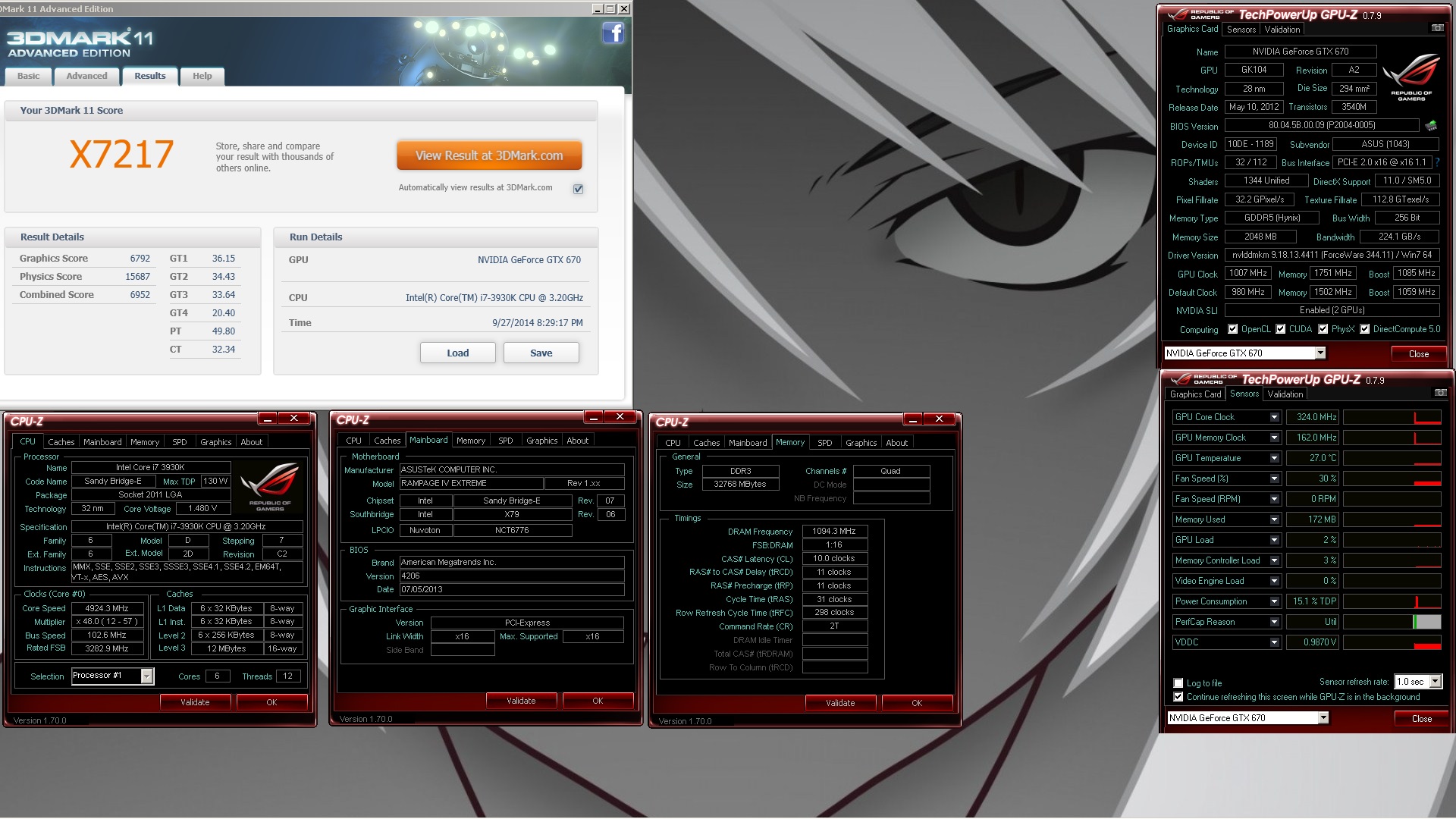
Task: Open the Sensor refresh rate dropdown
Action: pyautogui.click(x=1435, y=682)
